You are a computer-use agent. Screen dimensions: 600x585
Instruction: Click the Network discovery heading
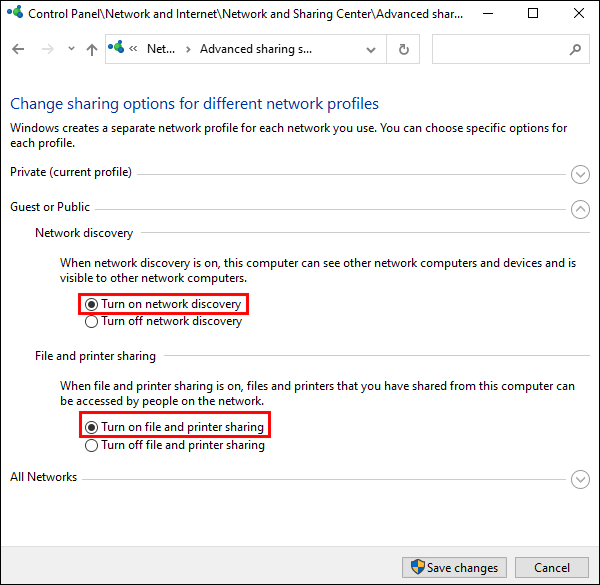pos(84,233)
